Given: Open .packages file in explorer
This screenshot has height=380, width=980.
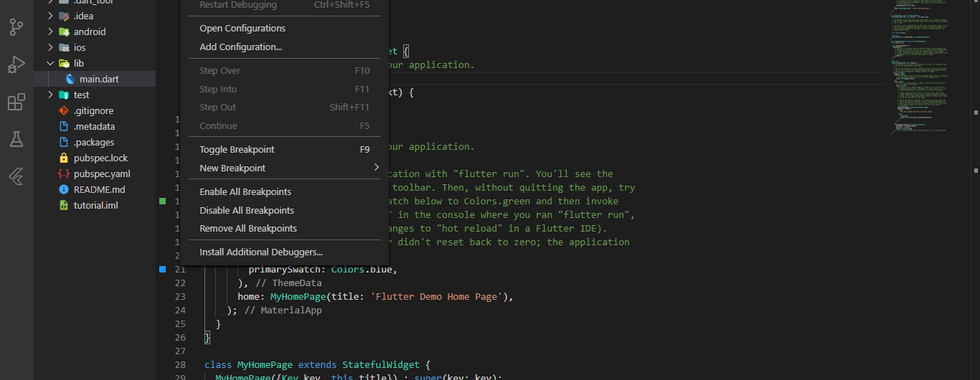Looking at the screenshot, I should coord(95,142).
